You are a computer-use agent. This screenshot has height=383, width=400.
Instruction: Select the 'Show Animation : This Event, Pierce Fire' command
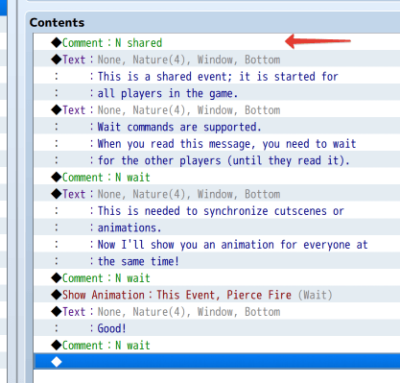(x=217, y=295)
